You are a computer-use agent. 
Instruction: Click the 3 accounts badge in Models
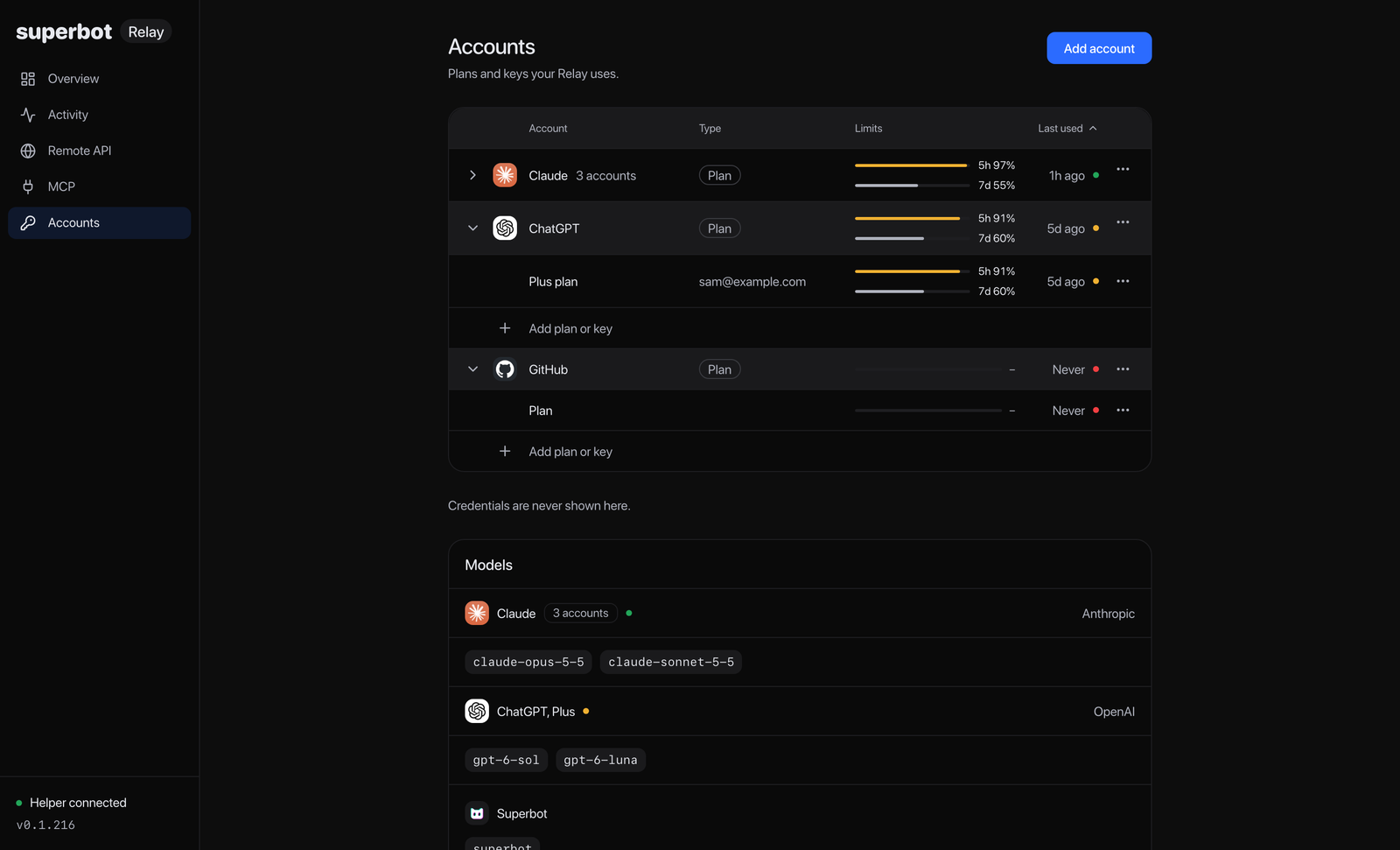581,613
